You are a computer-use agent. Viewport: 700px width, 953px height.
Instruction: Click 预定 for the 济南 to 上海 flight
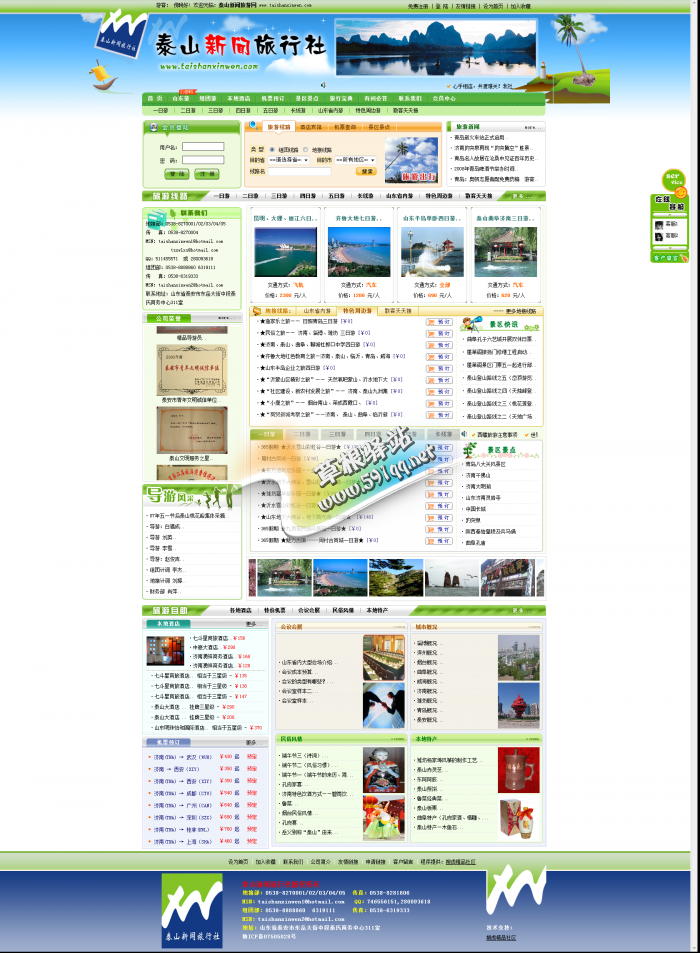tap(252, 842)
